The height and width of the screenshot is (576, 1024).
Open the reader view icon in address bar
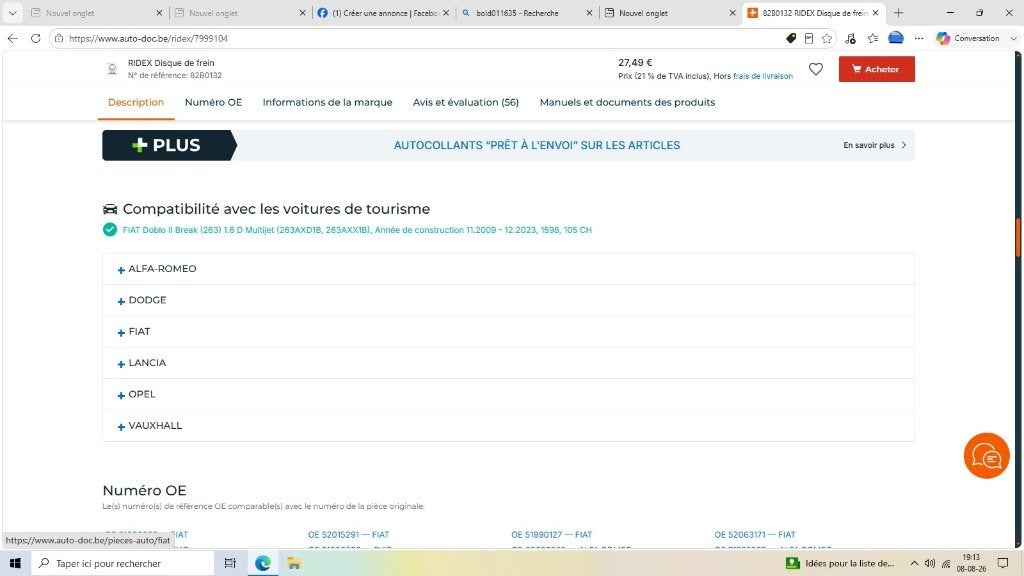coord(808,39)
